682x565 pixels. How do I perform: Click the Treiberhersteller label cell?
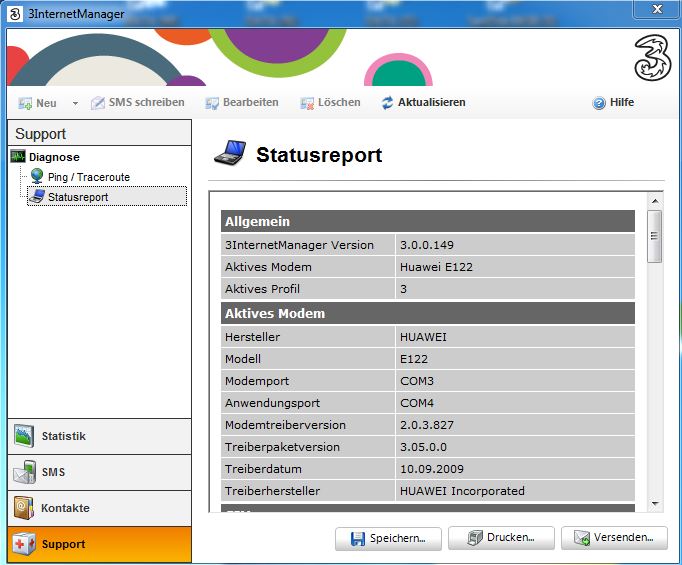coord(308,491)
